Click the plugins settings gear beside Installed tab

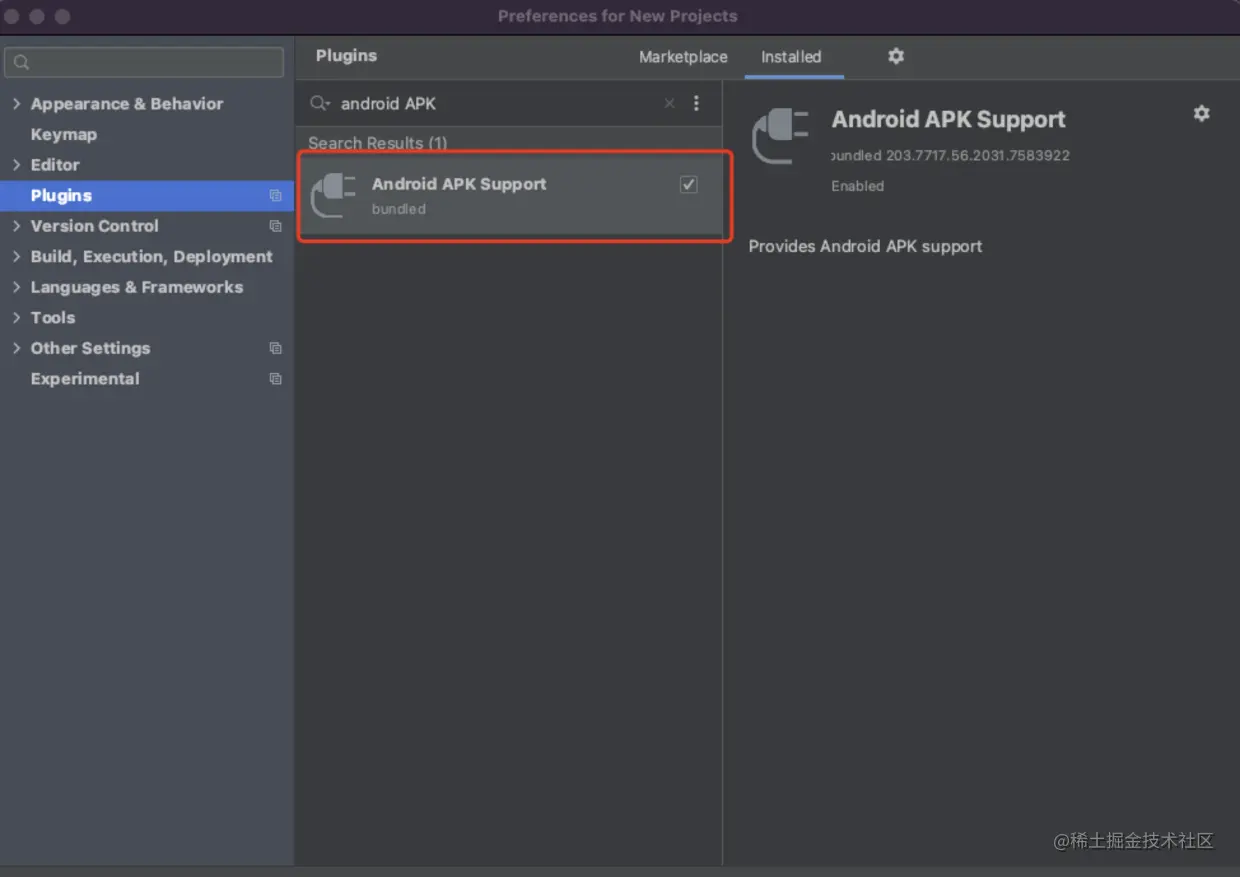(896, 56)
